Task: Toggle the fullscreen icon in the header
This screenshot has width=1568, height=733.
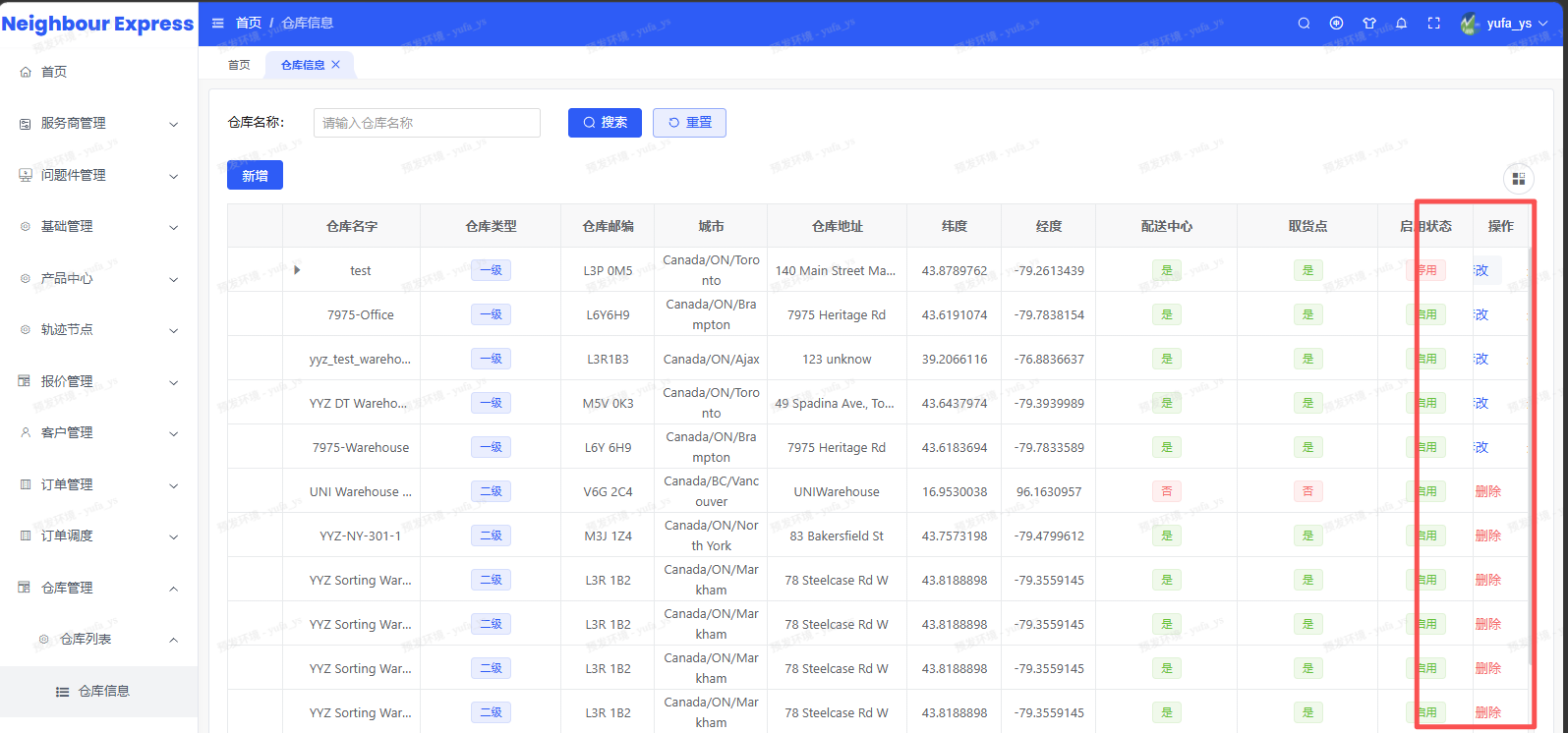Action: click(x=1434, y=24)
